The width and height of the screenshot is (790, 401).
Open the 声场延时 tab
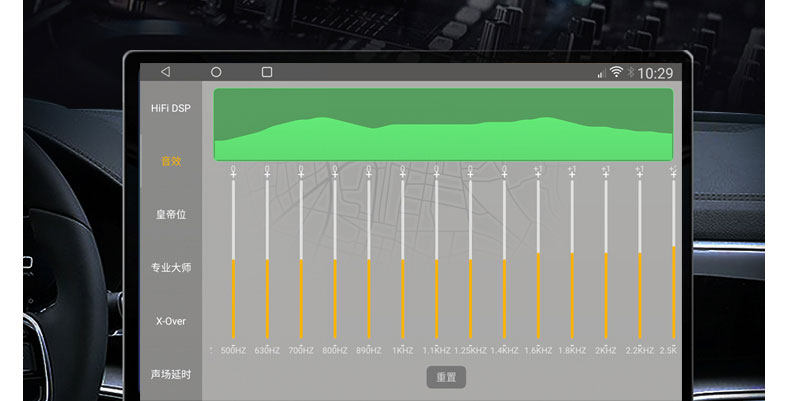pyautogui.click(x=171, y=374)
